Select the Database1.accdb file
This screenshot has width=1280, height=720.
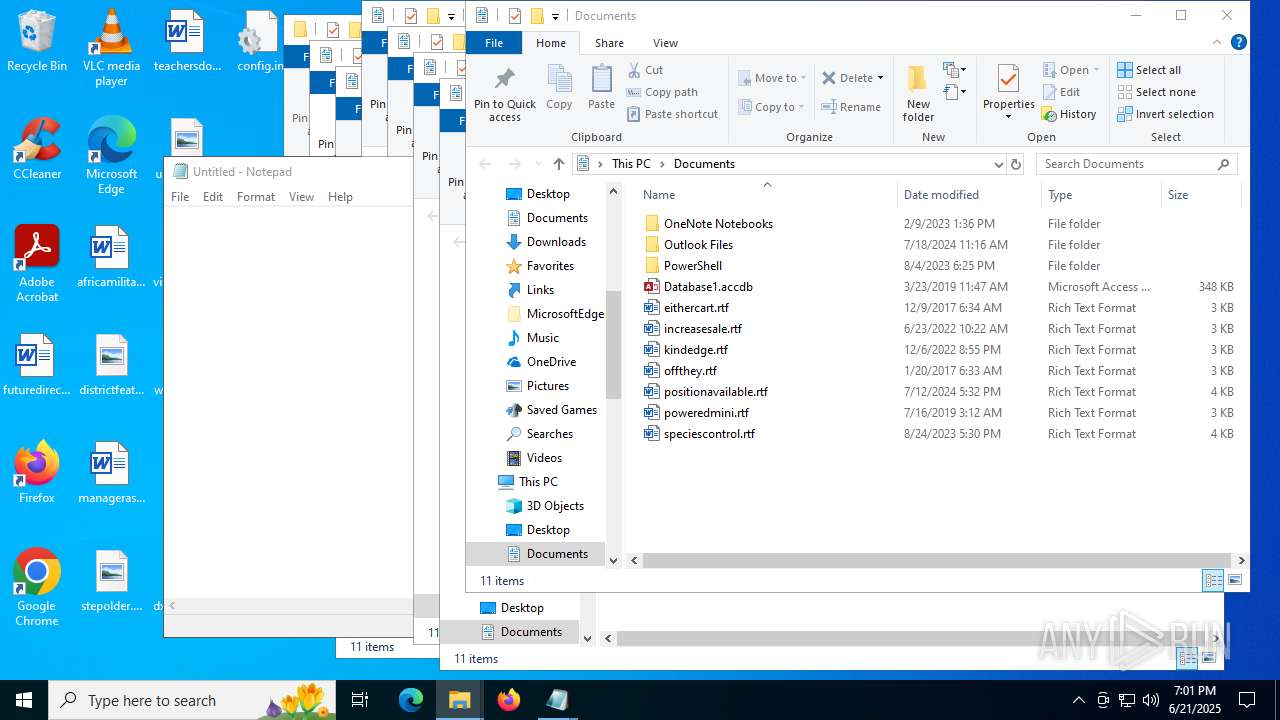[708, 287]
